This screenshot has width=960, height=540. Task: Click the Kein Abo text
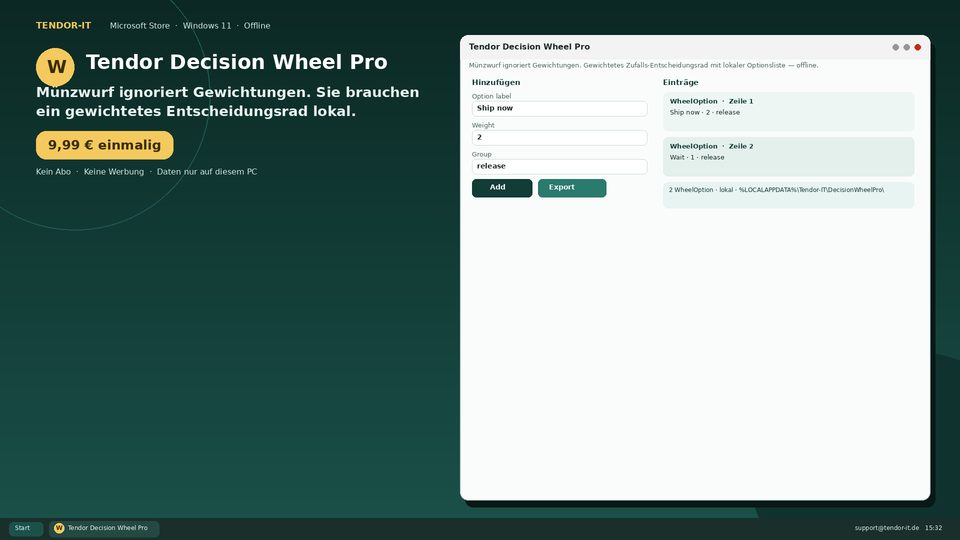[53, 172]
